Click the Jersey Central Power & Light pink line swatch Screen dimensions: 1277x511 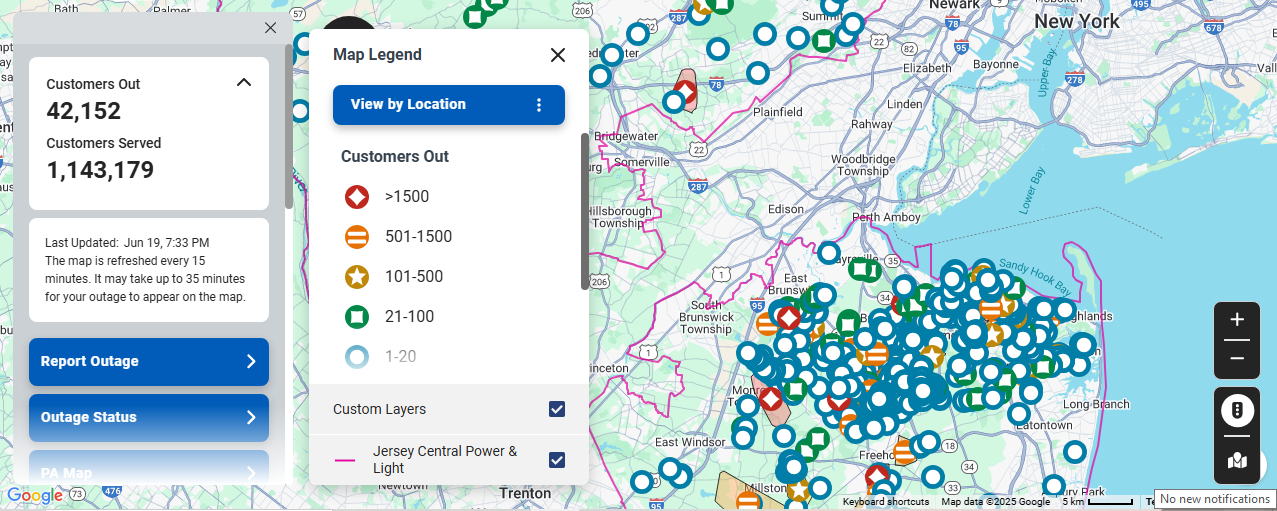coord(345,461)
